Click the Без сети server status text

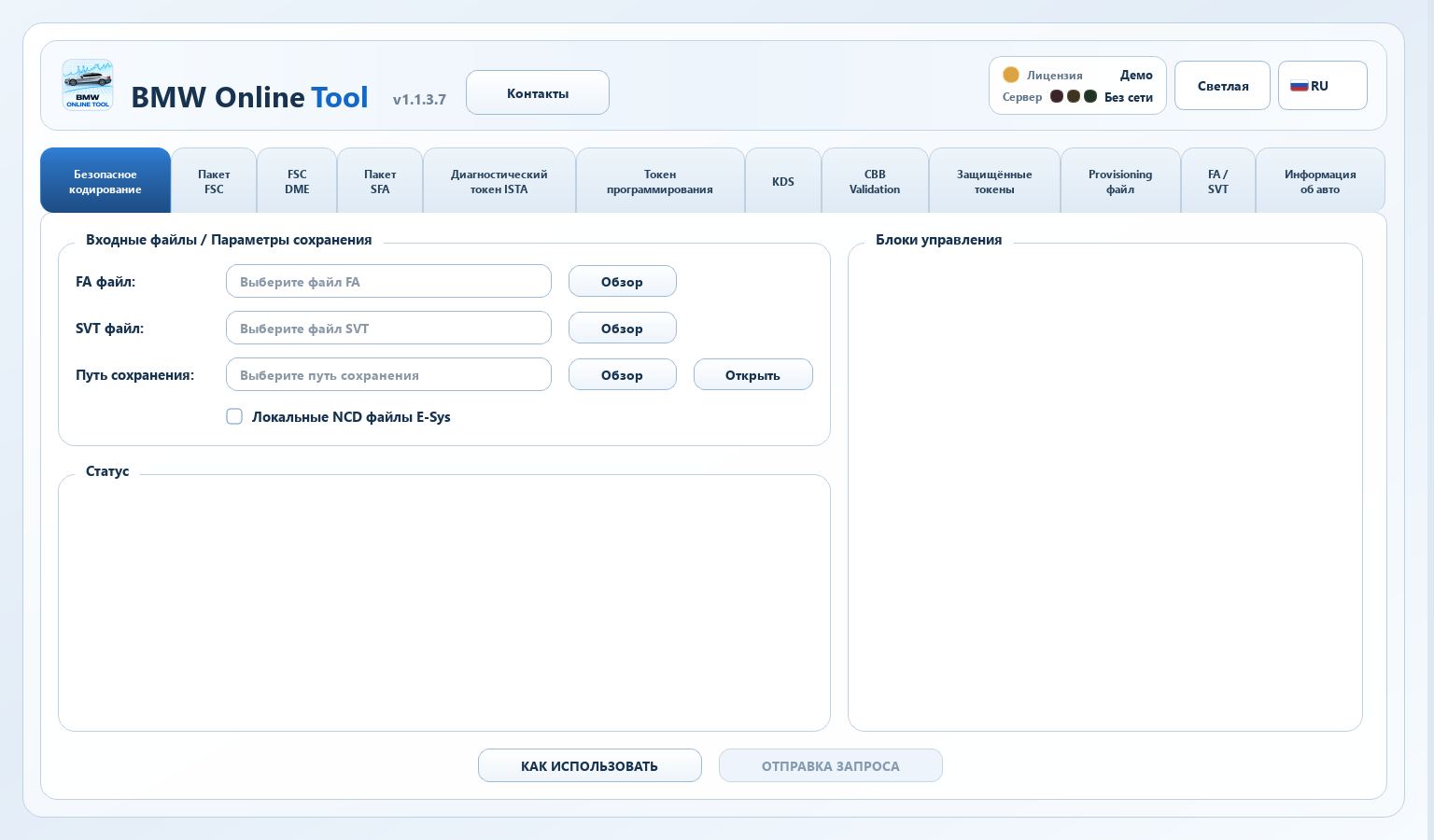pyautogui.click(x=1129, y=97)
